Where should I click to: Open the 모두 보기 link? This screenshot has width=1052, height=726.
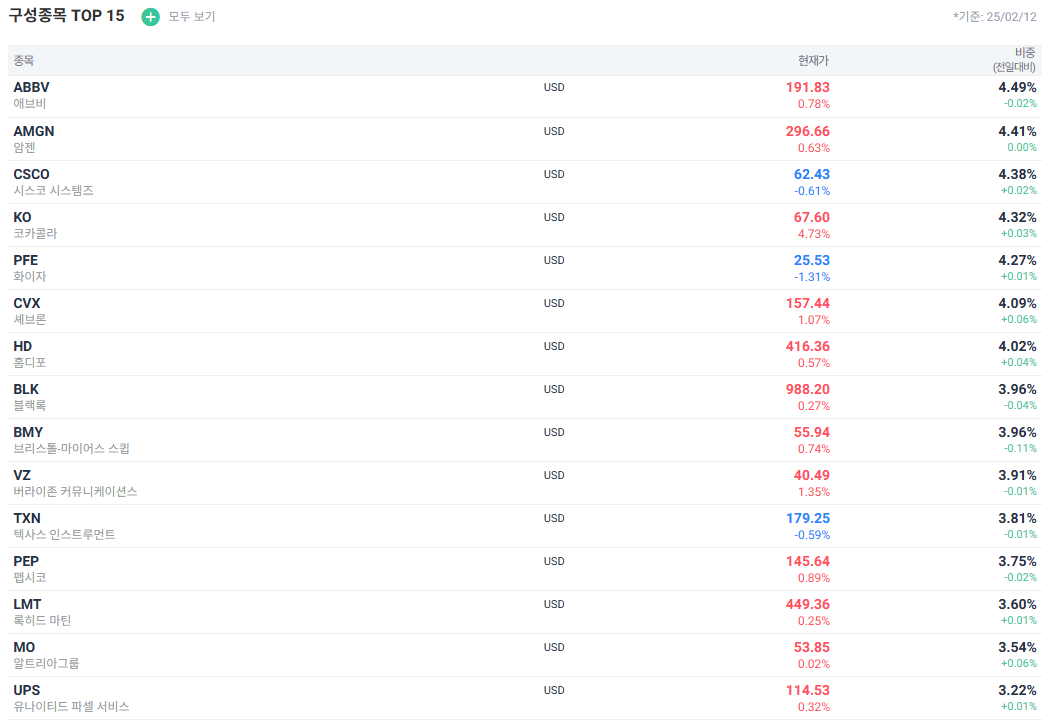coord(191,17)
